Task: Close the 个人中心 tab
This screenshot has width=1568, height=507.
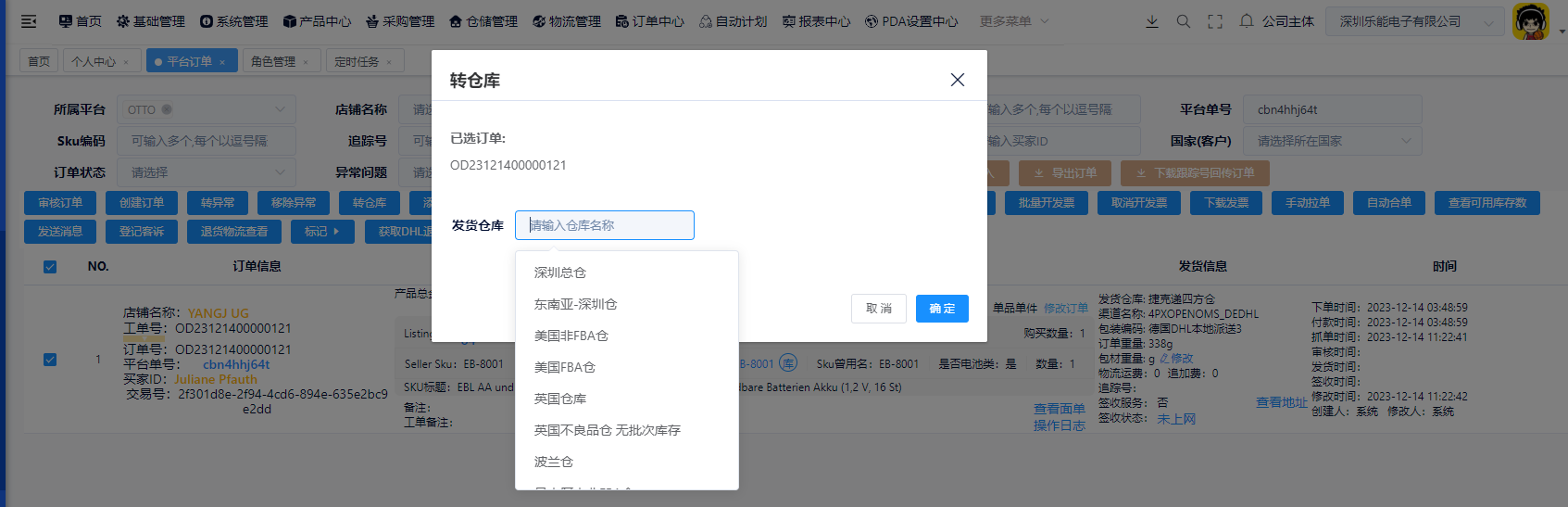Action: [x=126, y=62]
